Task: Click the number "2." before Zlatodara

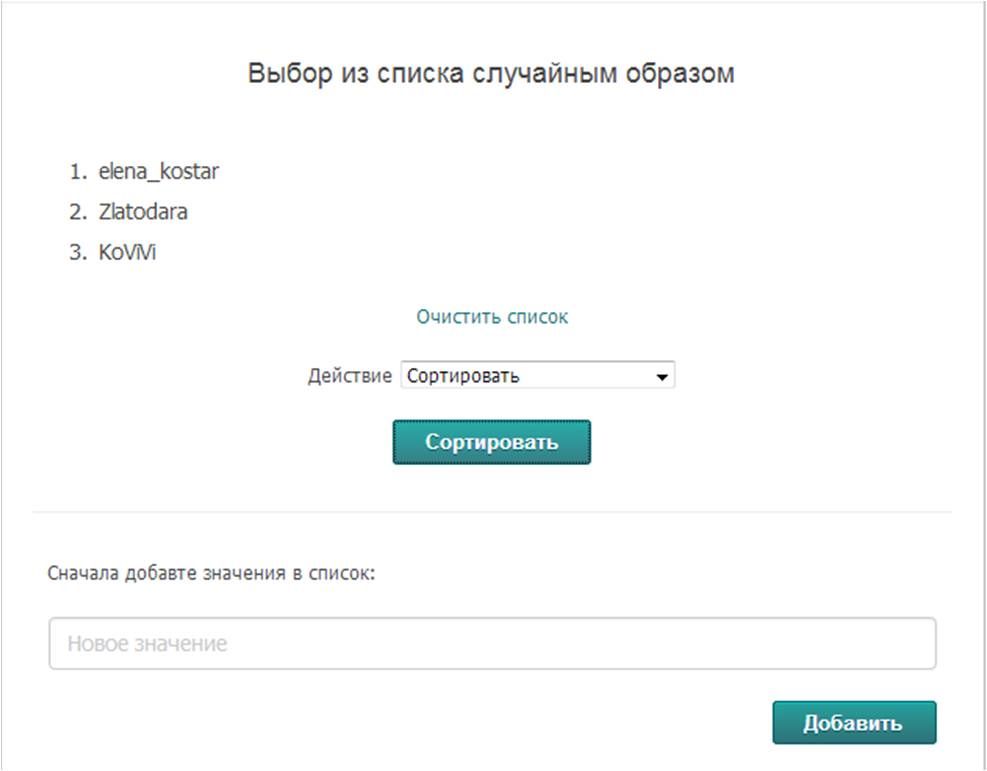Action: [x=79, y=212]
